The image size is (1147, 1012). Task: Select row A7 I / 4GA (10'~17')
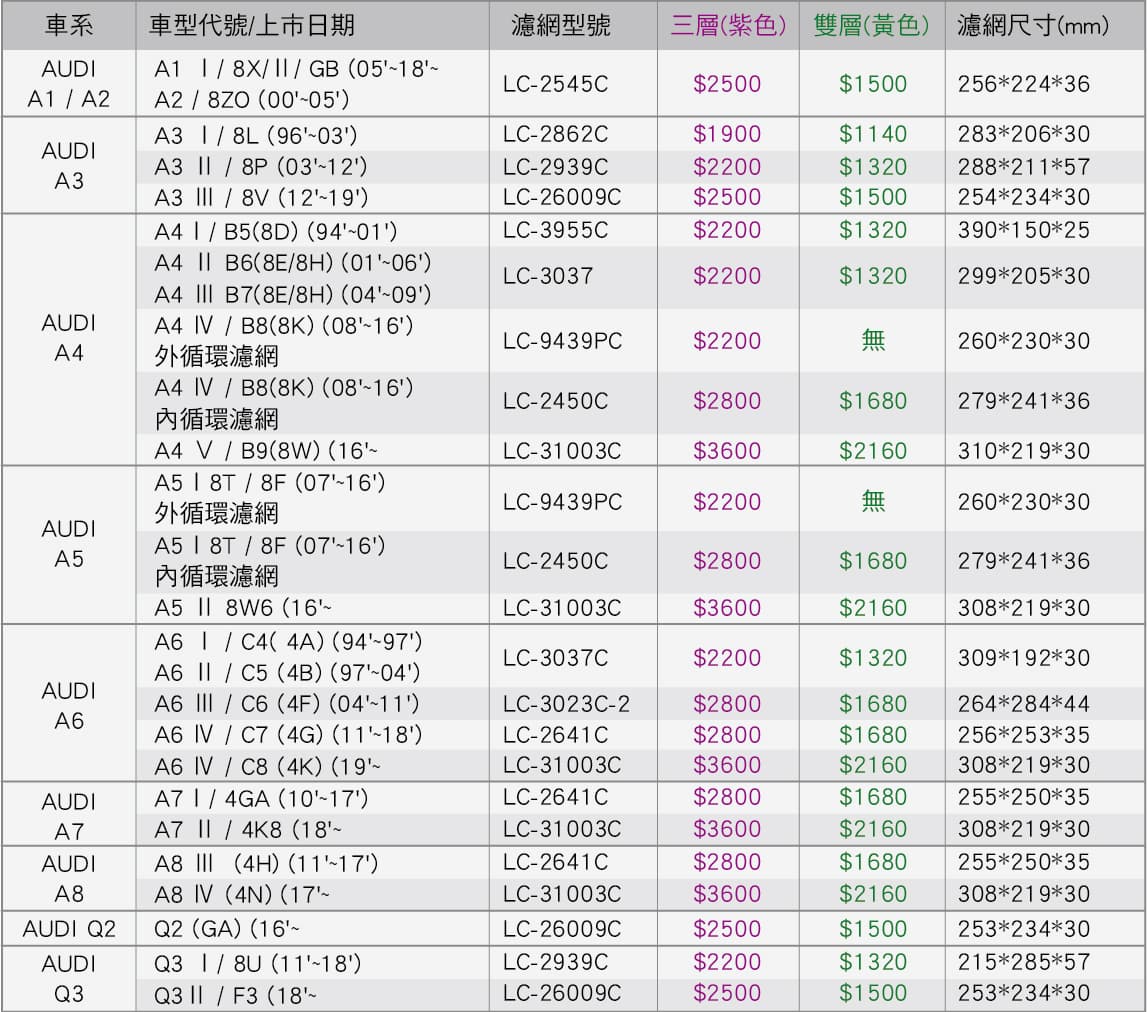click(x=261, y=798)
